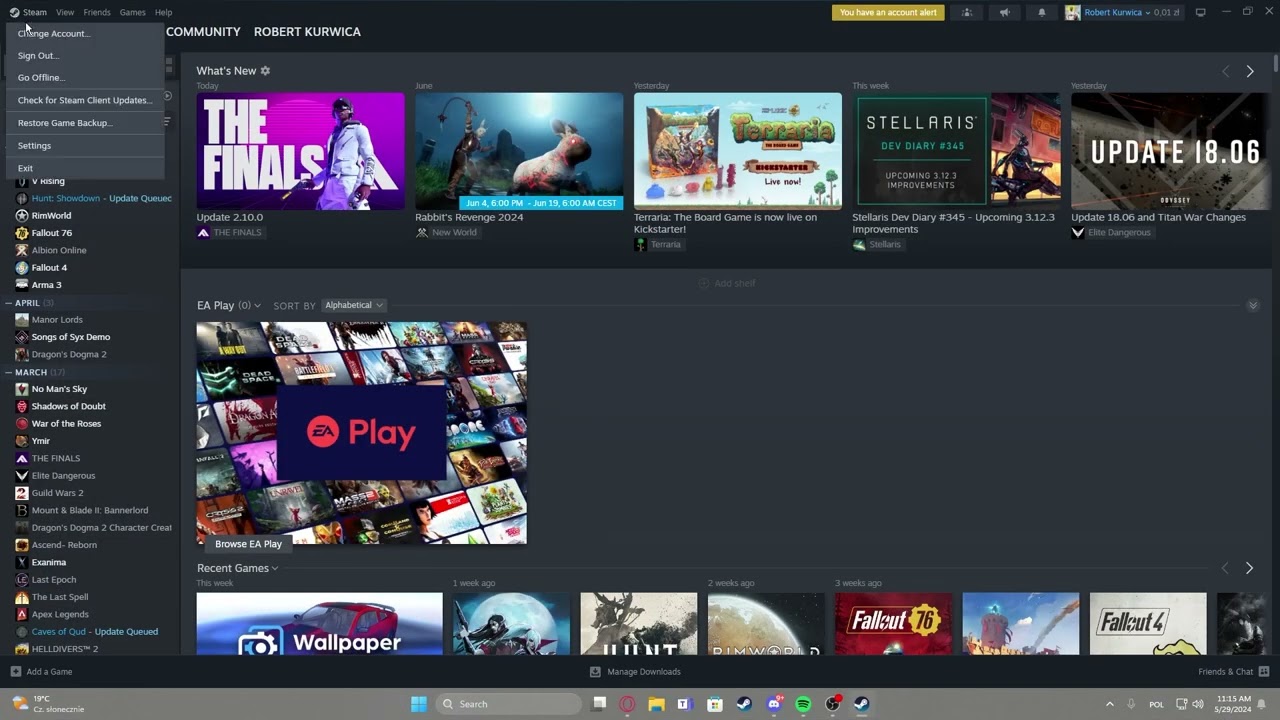
Task: Open File Explorer from the taskbar
Action: pyautogui.click(x=656, y=704)
